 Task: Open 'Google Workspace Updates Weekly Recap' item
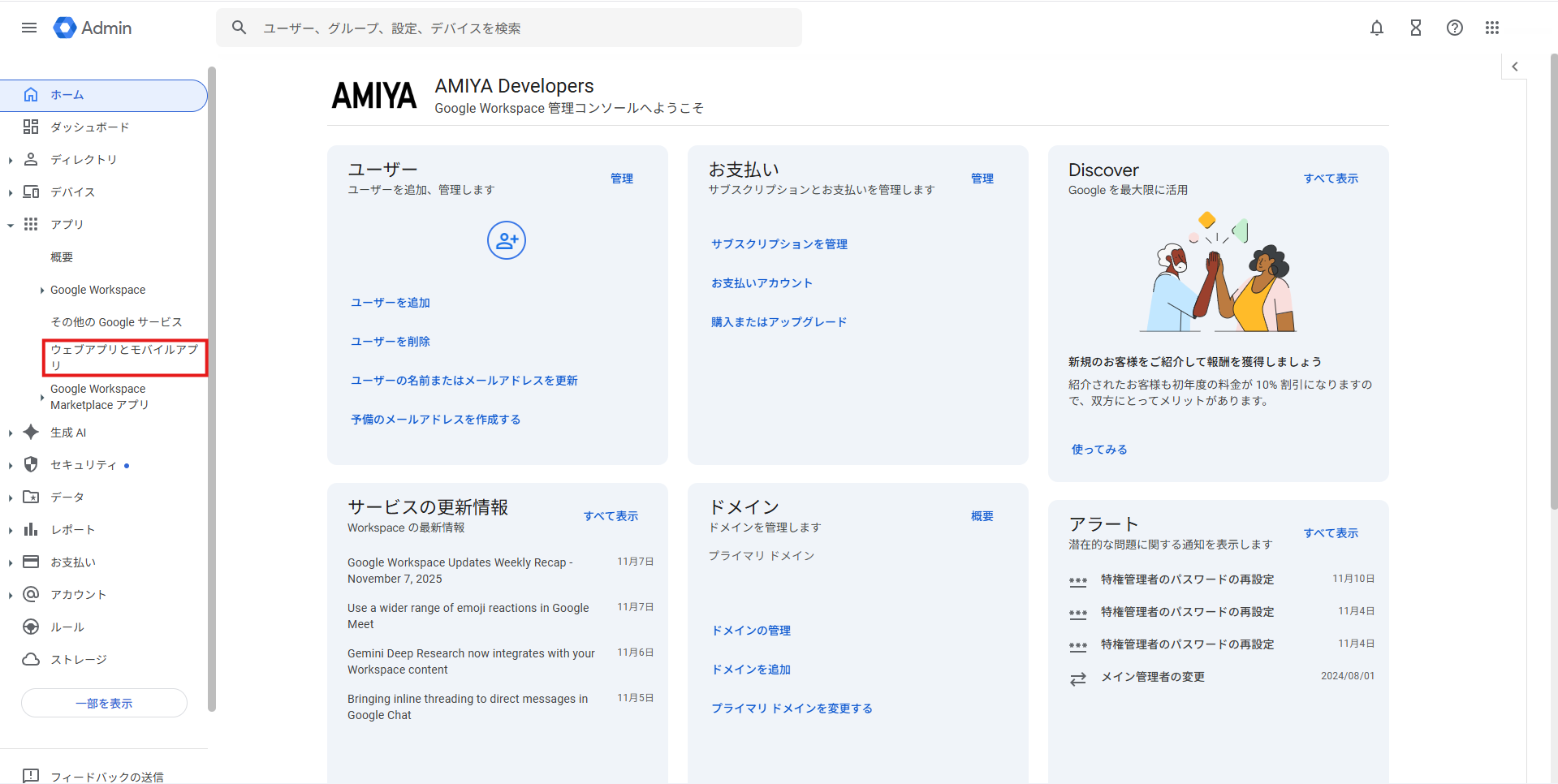tap(460, 571)
